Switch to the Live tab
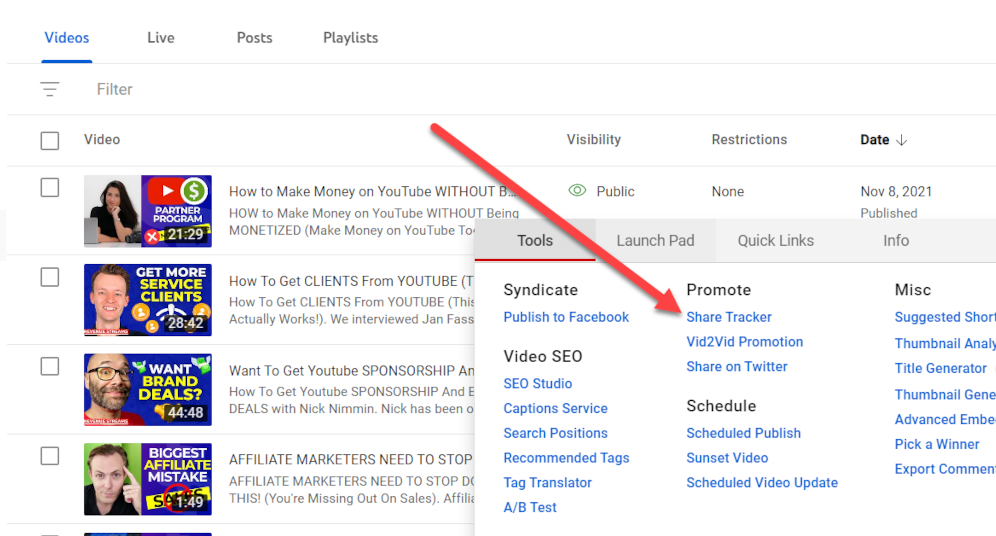This screenshot has height=536, width=996. coord(160,38)
